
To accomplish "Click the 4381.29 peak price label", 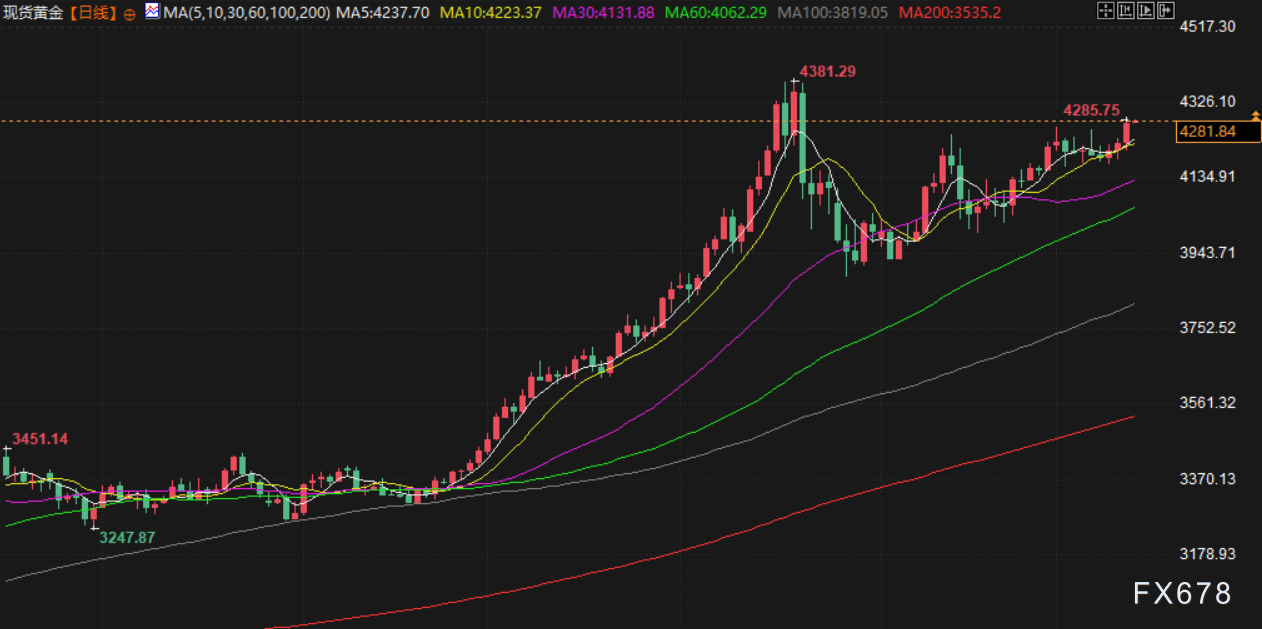I will pos(828,72).
